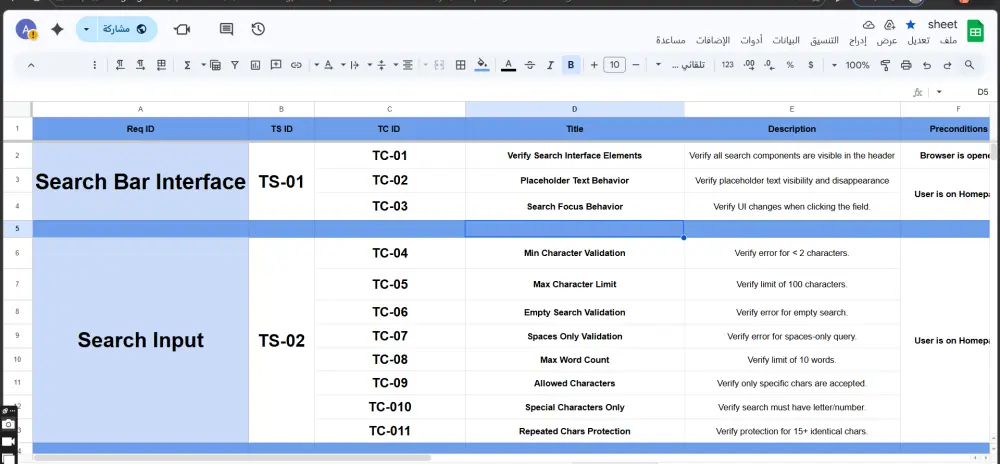This screenshot has height=464, width=1000.
Task: Open the vertical align dropdown
Action: click(377, 65)
